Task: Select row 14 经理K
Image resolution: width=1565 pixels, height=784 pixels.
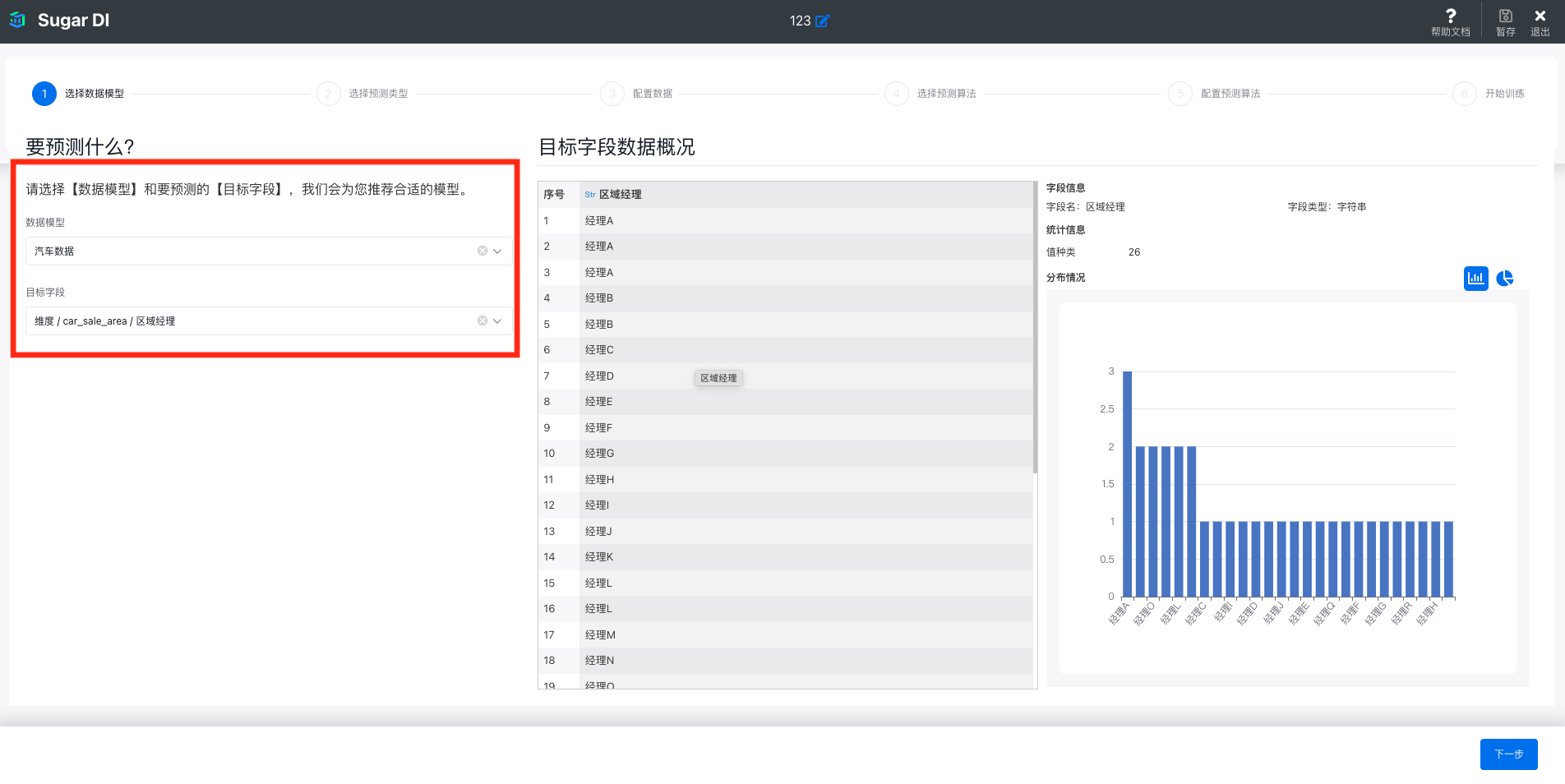Action: 785,556
